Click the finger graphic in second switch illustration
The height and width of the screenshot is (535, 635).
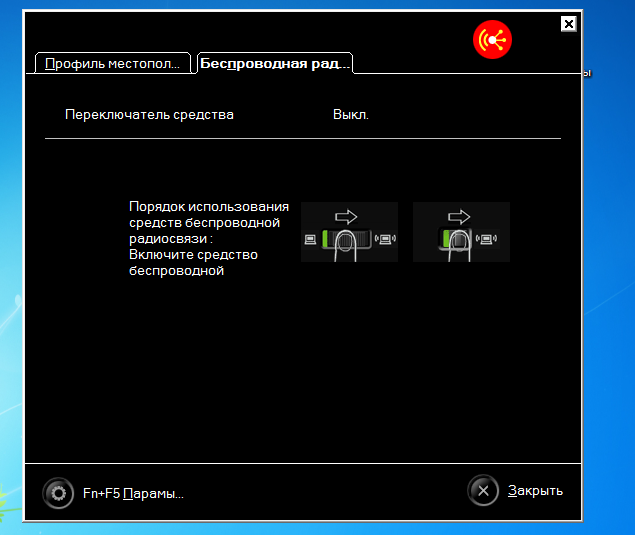pos(459,245)
